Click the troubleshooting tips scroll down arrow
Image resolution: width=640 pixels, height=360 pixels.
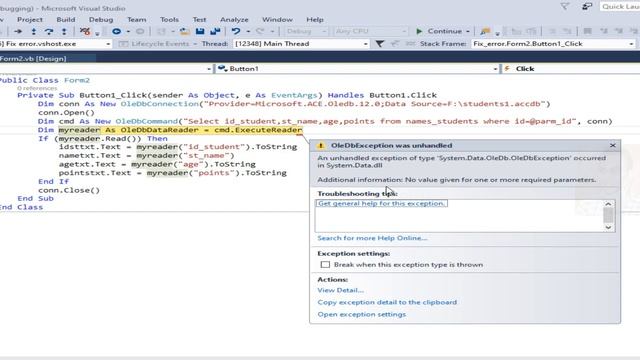(608, 227)
